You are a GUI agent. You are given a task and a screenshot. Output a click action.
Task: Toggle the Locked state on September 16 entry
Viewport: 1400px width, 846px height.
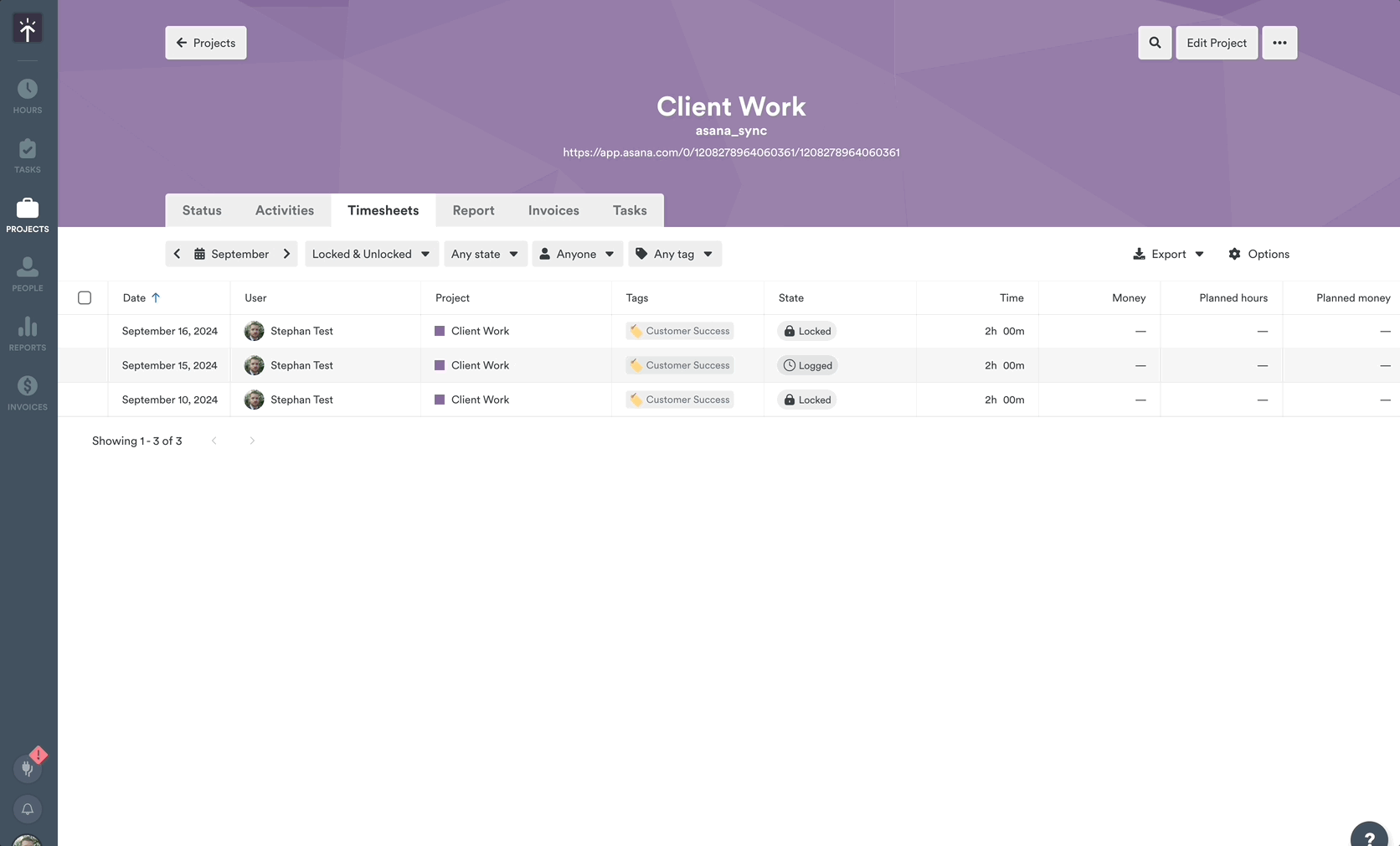pos(806,331)
